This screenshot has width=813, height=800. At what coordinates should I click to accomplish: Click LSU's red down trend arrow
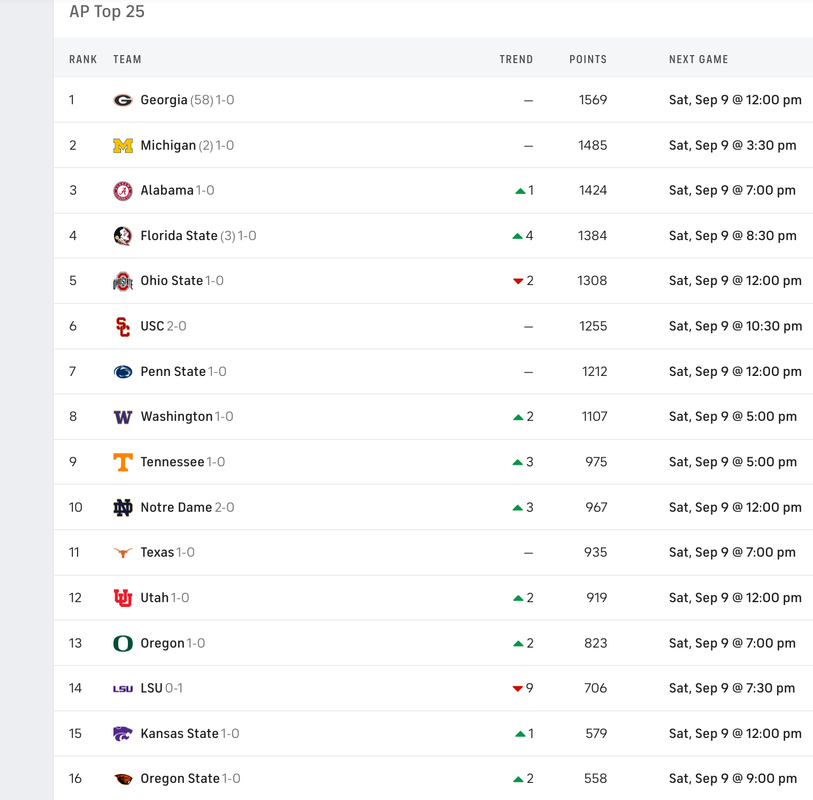click(517, 689)
